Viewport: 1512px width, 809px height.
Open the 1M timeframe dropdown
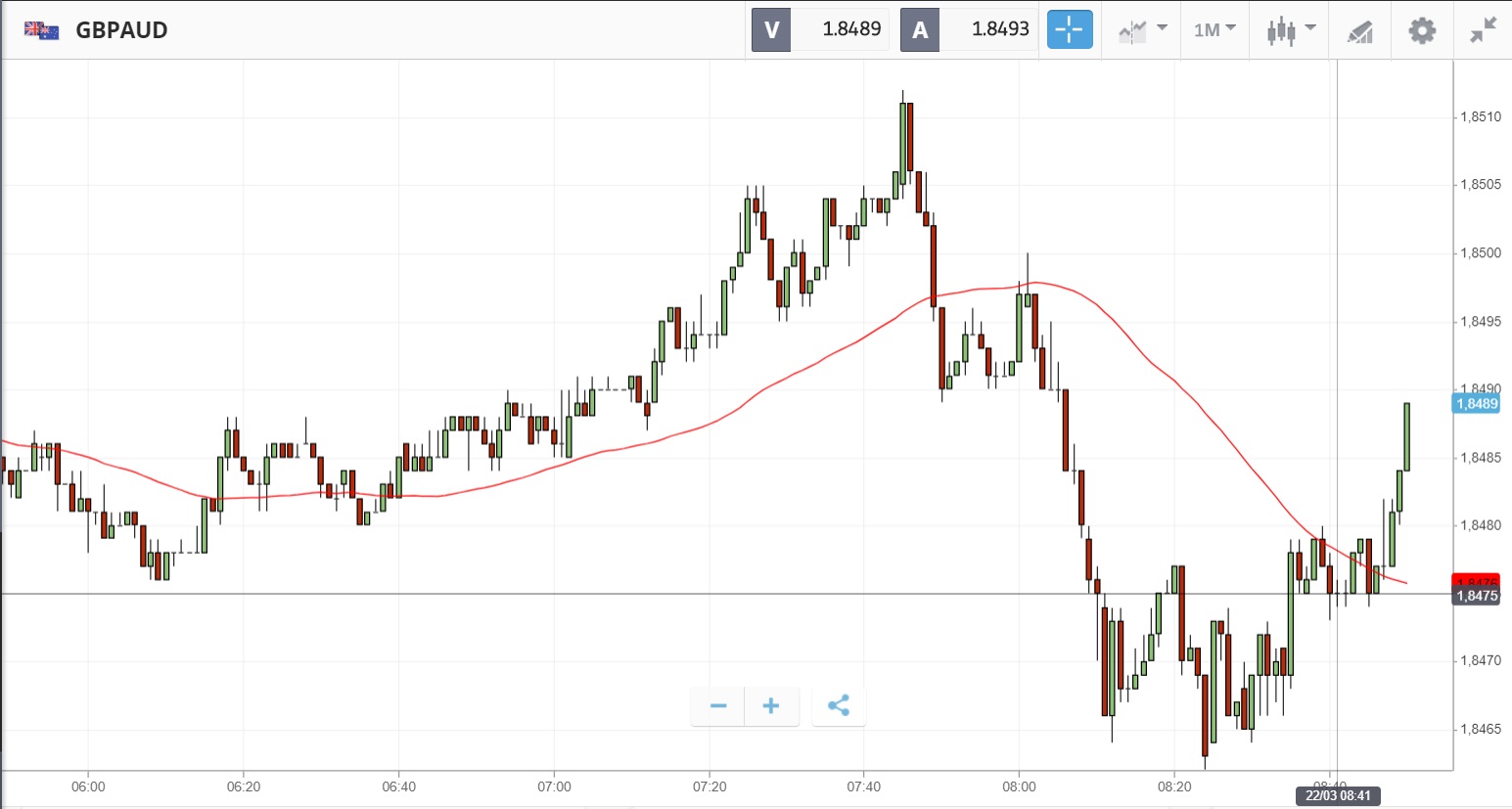tap(1214, 30)
